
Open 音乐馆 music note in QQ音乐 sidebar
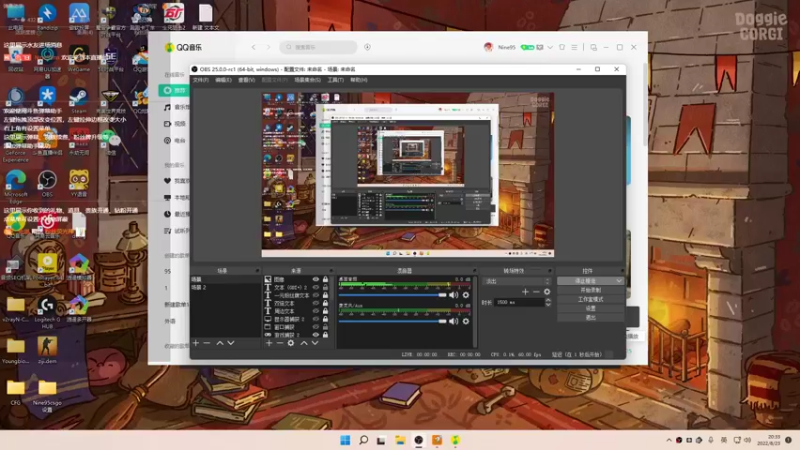click(x=167, y=107)
